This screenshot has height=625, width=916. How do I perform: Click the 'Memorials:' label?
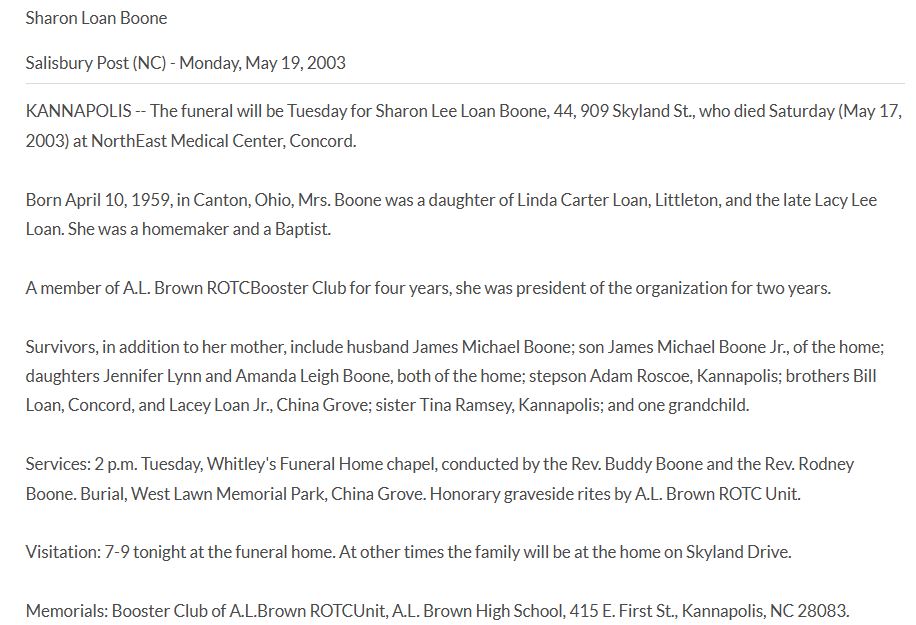click(67, 611)
